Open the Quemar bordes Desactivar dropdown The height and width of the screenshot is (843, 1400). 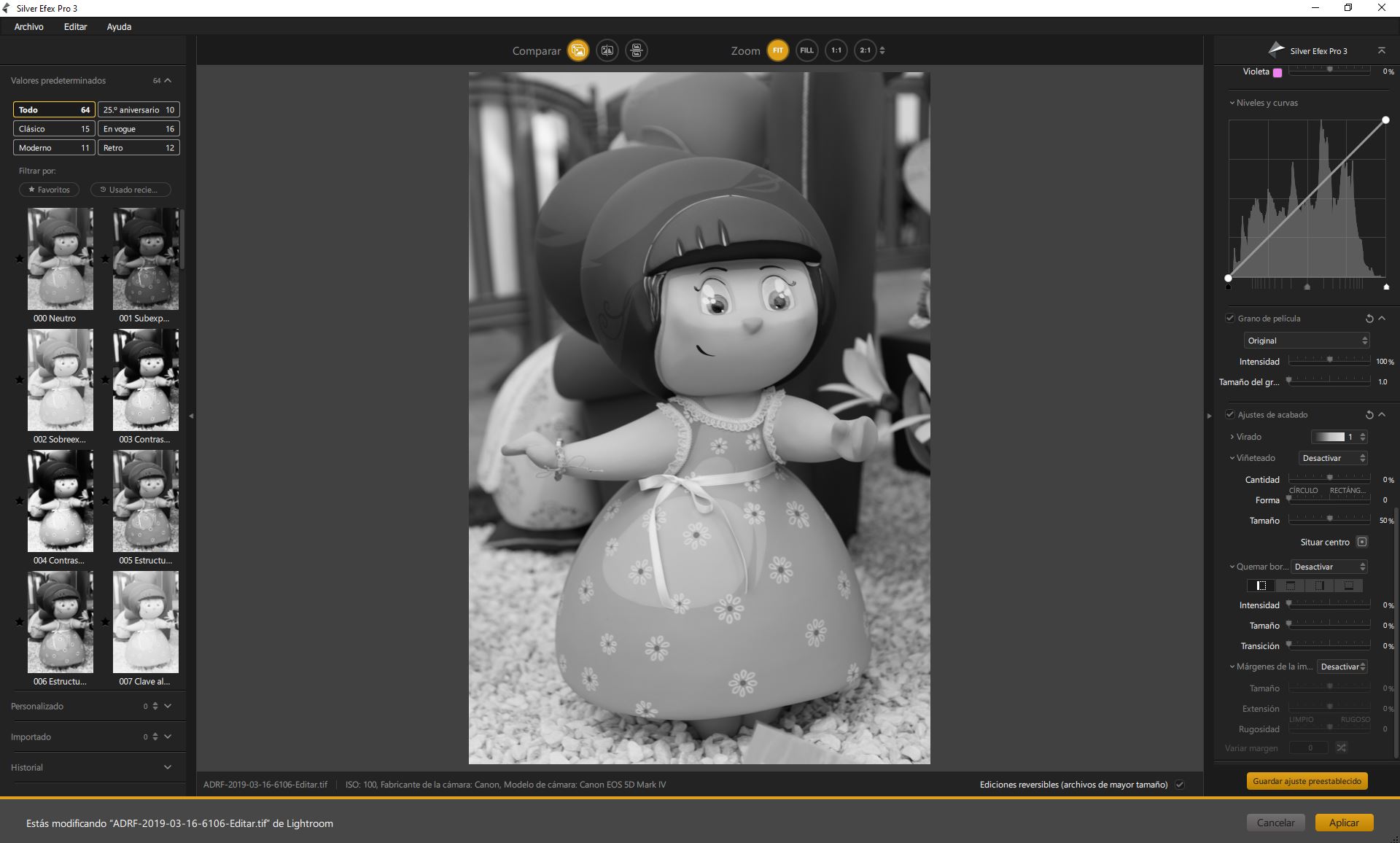(1329, 567)
